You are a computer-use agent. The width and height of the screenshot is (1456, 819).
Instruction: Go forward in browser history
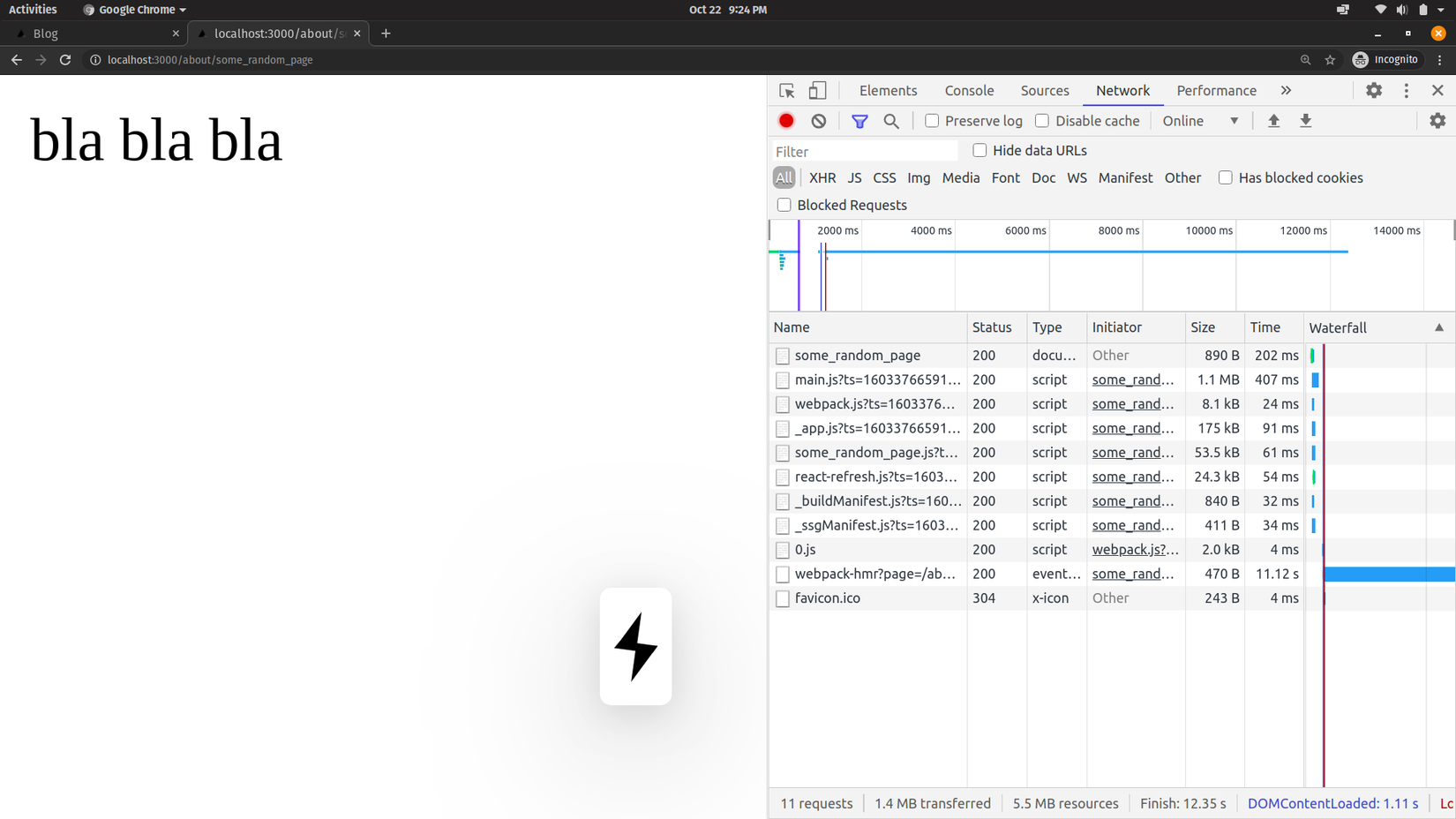tap(41, 60)
